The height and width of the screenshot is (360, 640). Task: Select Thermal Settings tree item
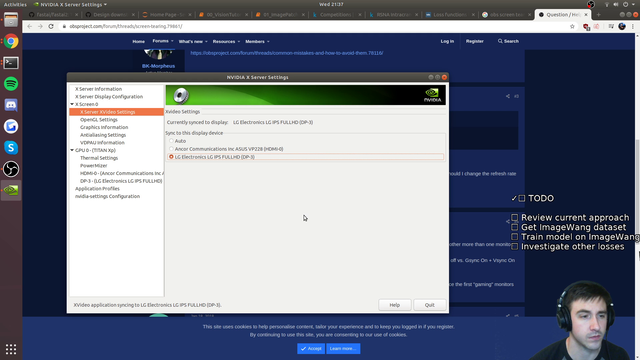(x=99, y=158)
